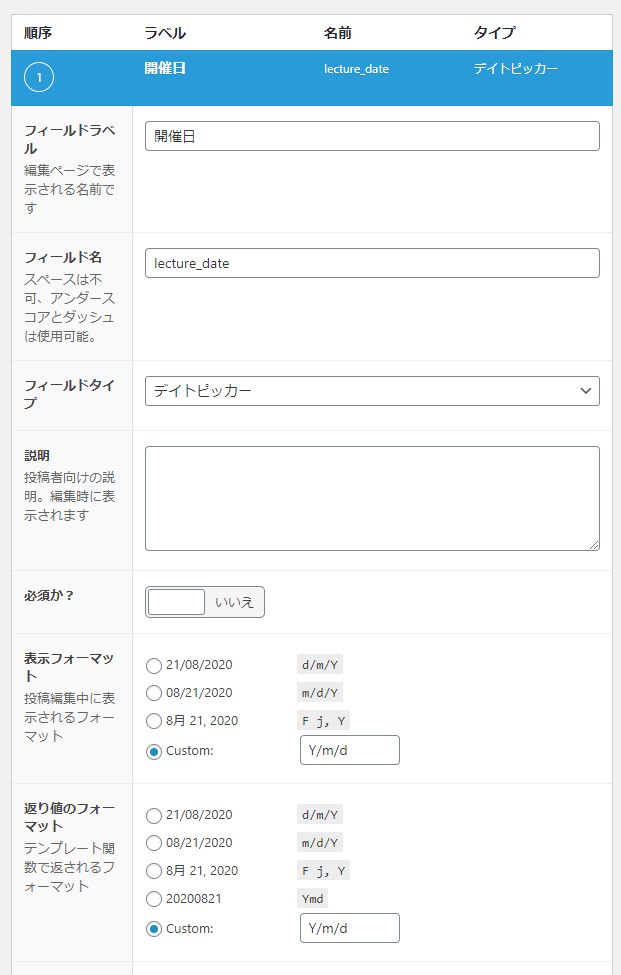
Task: Click the circled ① order number badge
Action: 38,76
